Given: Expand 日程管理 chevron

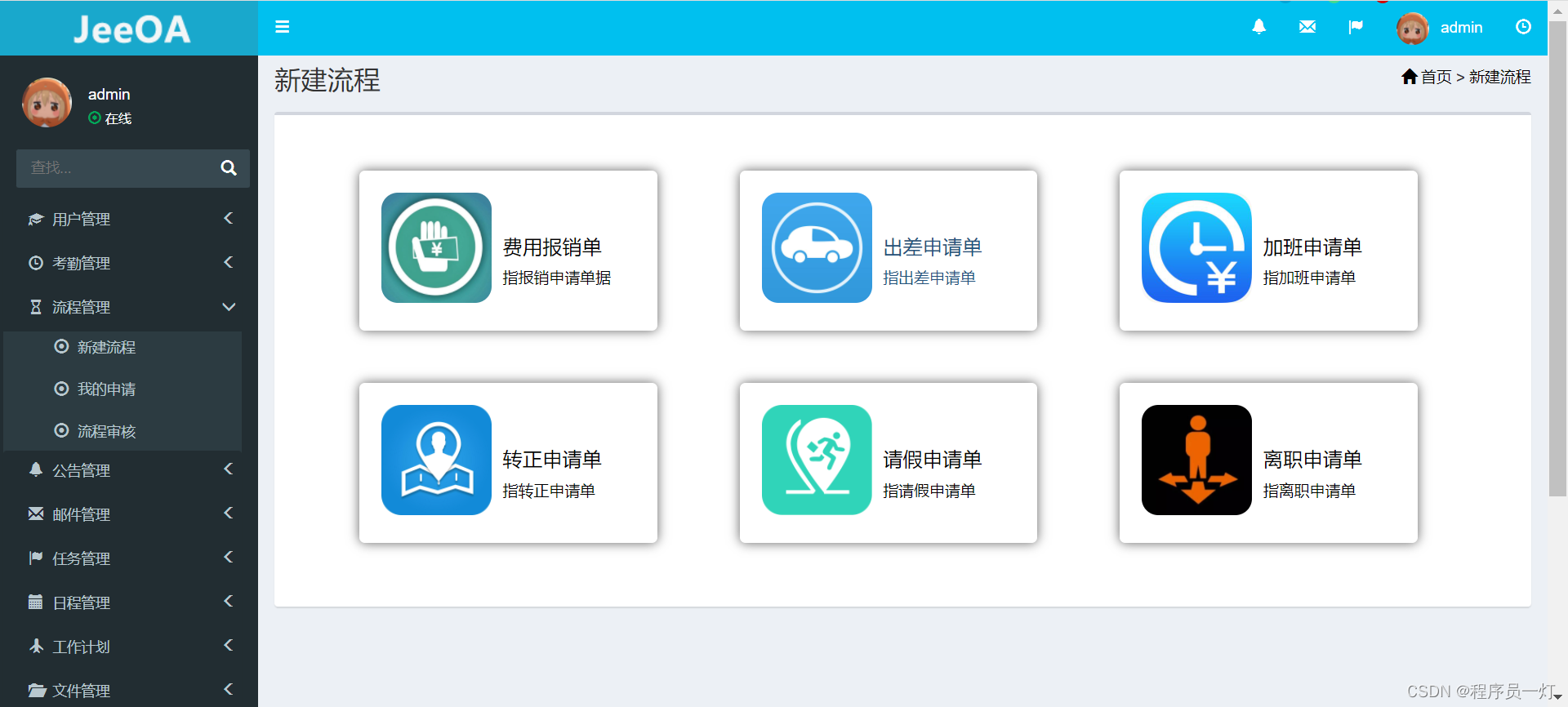Looking at the screenshot, I should (x=229, y=601).
